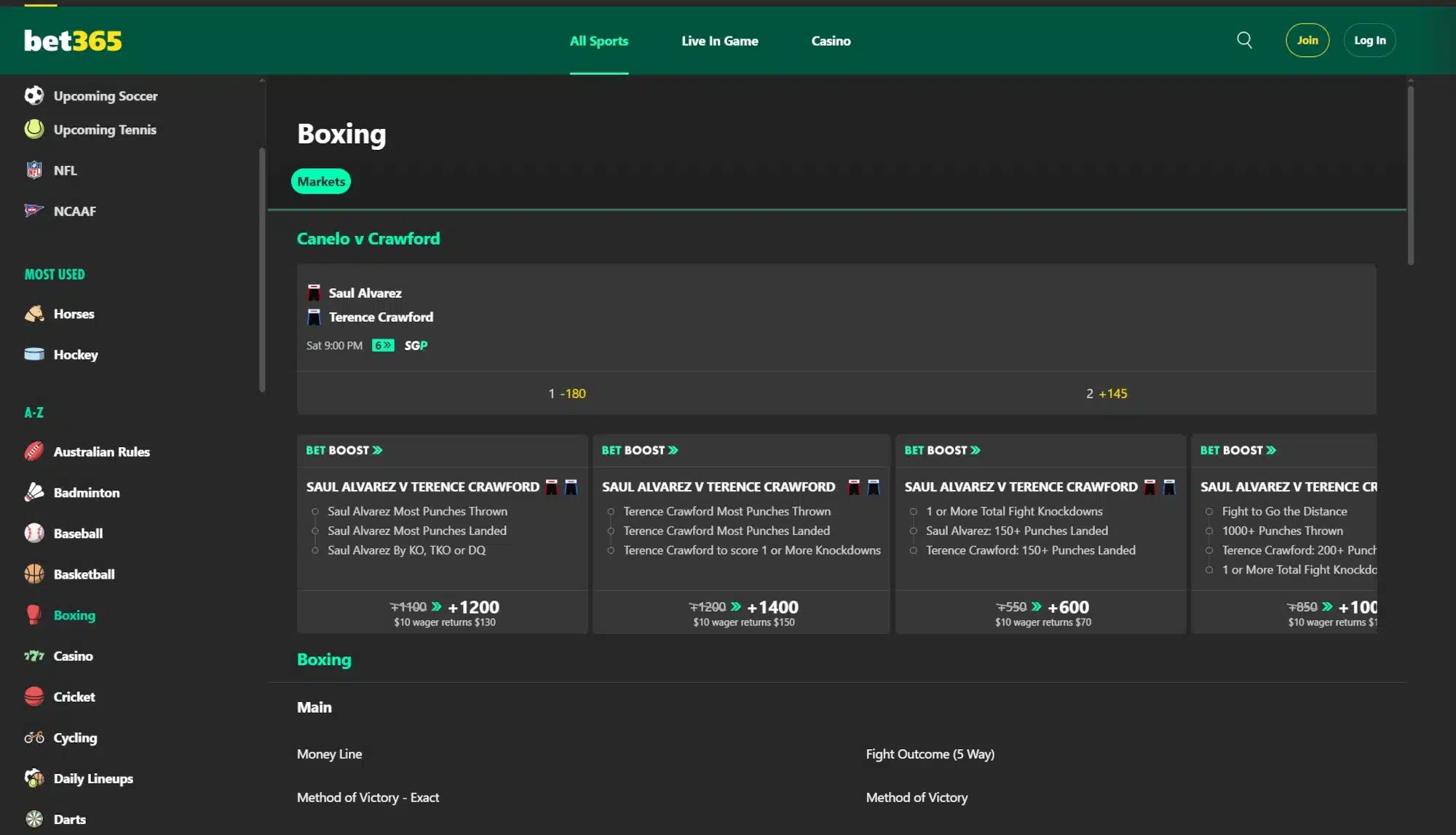Click the Daily Lineups icon
This screenshot has height=835, width=1456.
[34, 778]
